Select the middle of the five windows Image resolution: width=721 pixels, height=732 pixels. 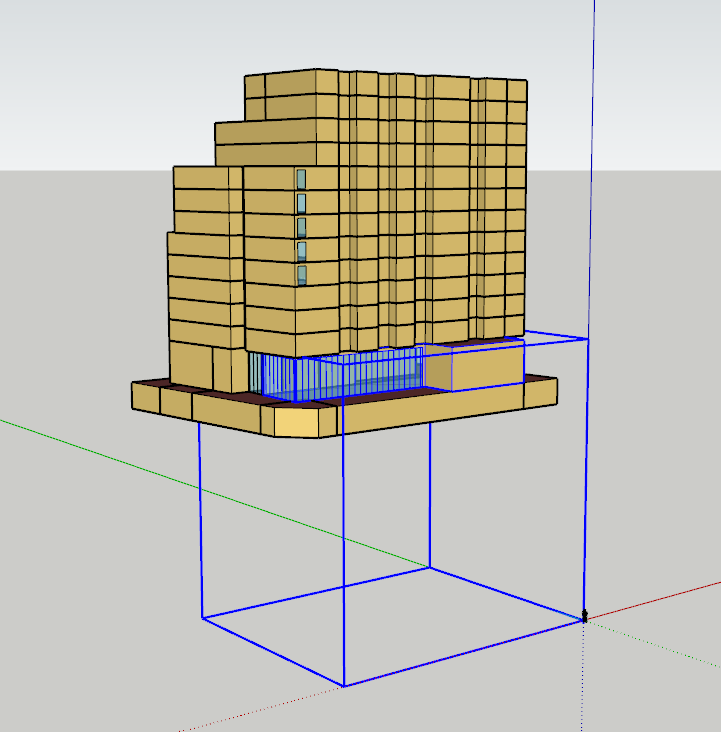[300, 226]
